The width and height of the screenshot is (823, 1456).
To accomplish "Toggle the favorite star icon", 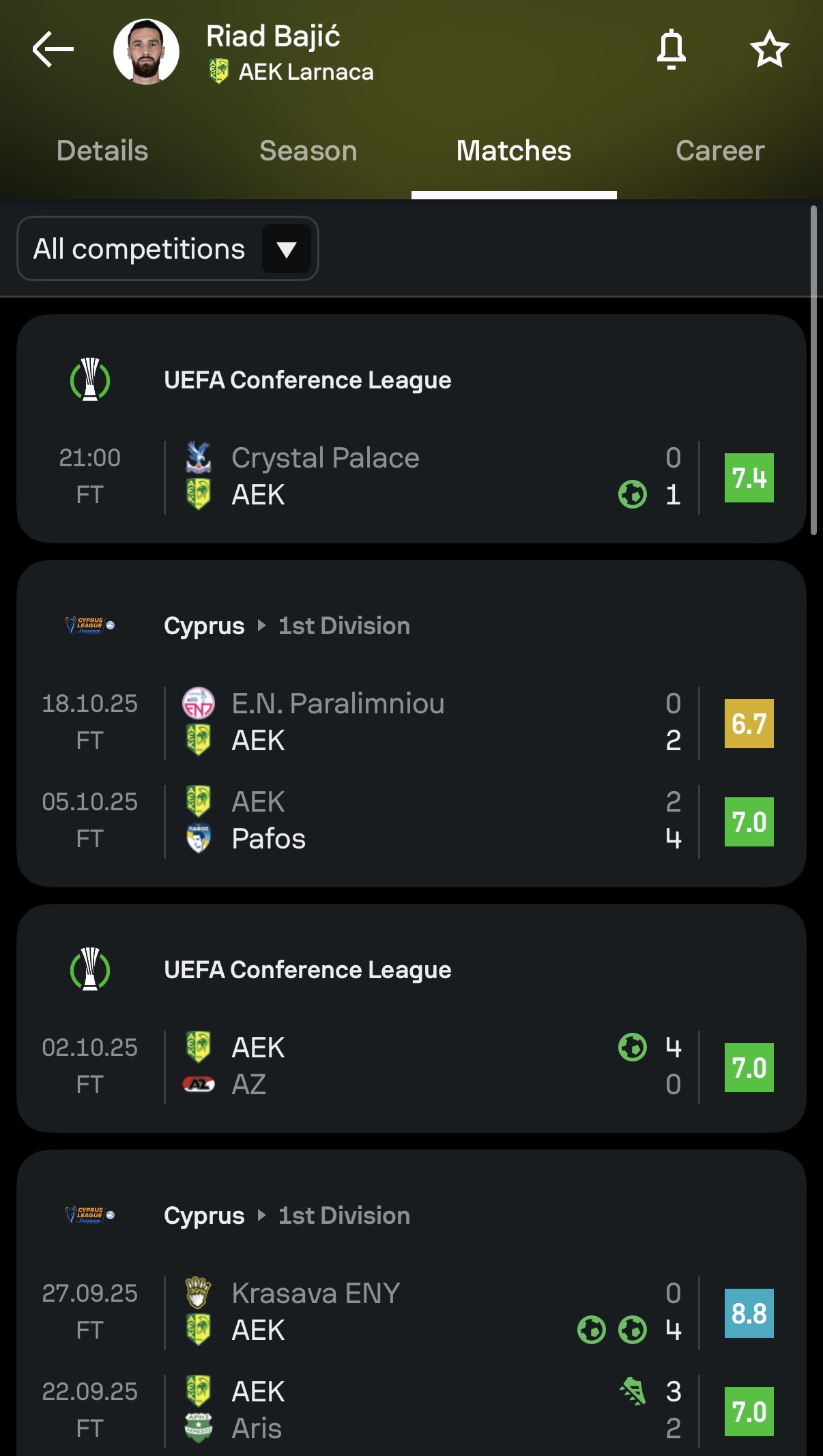I will point(769,49).
